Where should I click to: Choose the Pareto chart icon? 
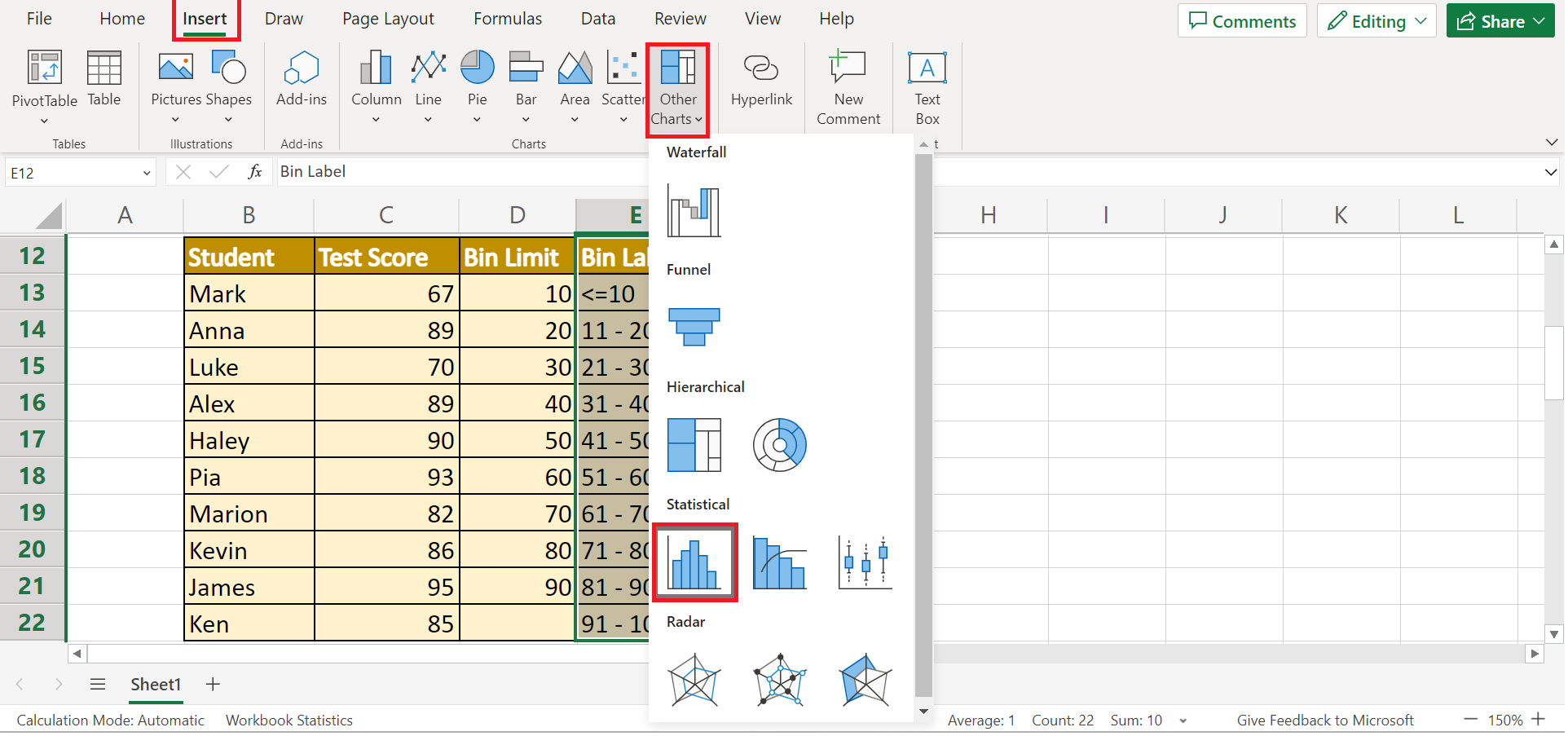click(779, 563)
